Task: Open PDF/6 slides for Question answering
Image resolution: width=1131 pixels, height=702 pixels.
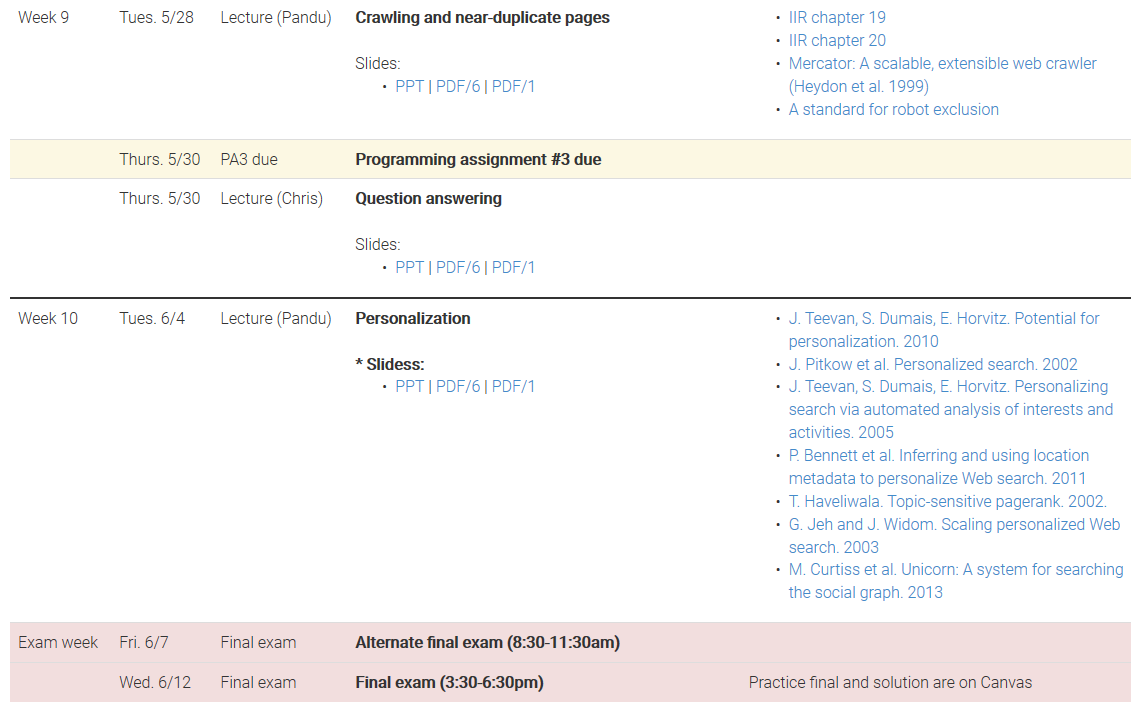Action: pos(458,268)
